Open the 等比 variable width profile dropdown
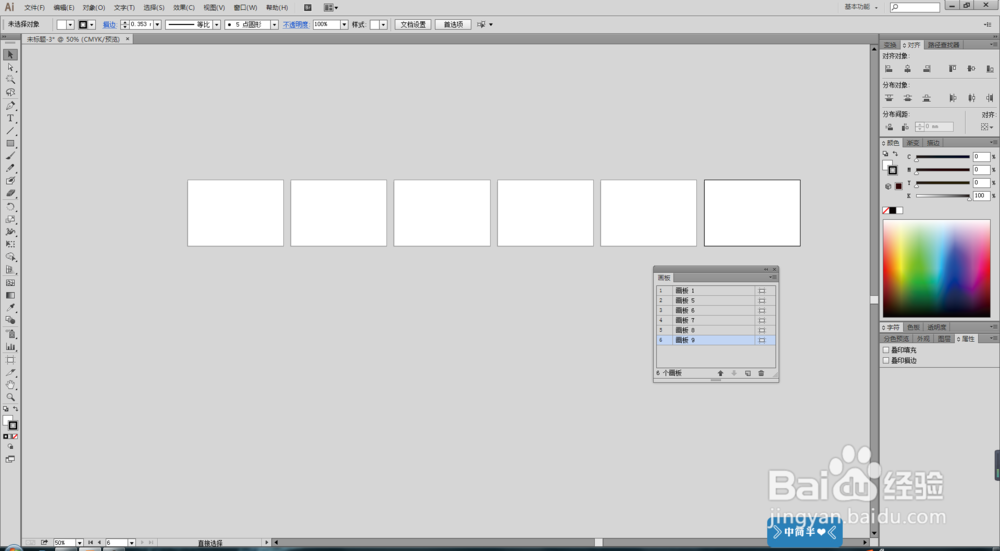1000x551 pixels. tap(217, 25)
